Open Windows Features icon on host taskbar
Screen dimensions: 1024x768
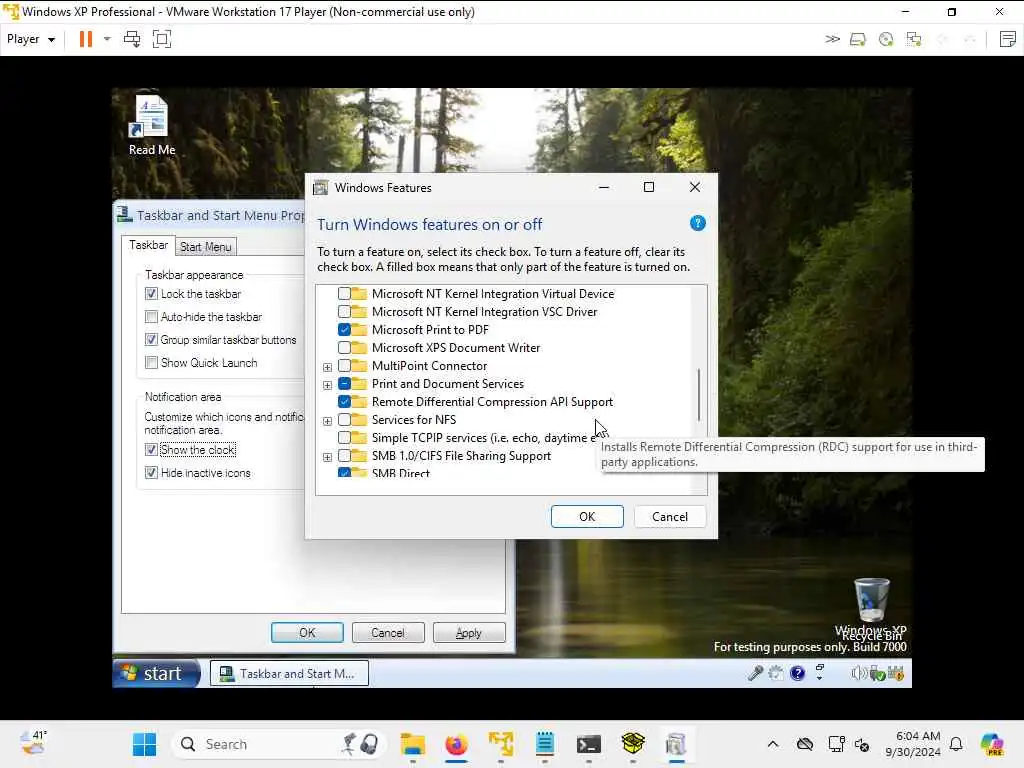click(x=677, y=744)
